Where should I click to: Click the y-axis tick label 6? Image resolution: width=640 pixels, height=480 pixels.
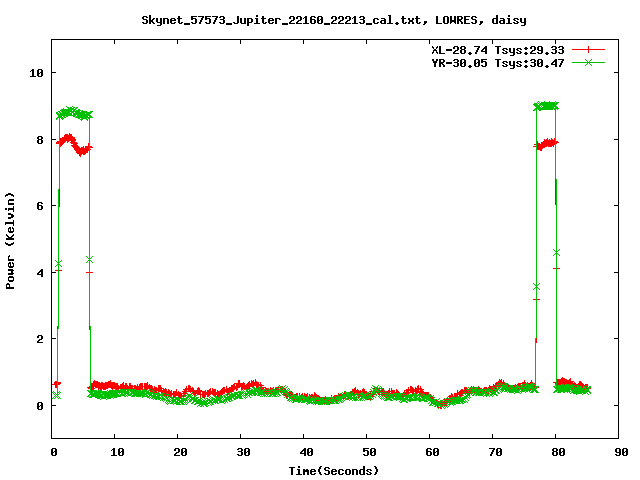[40, 206]
